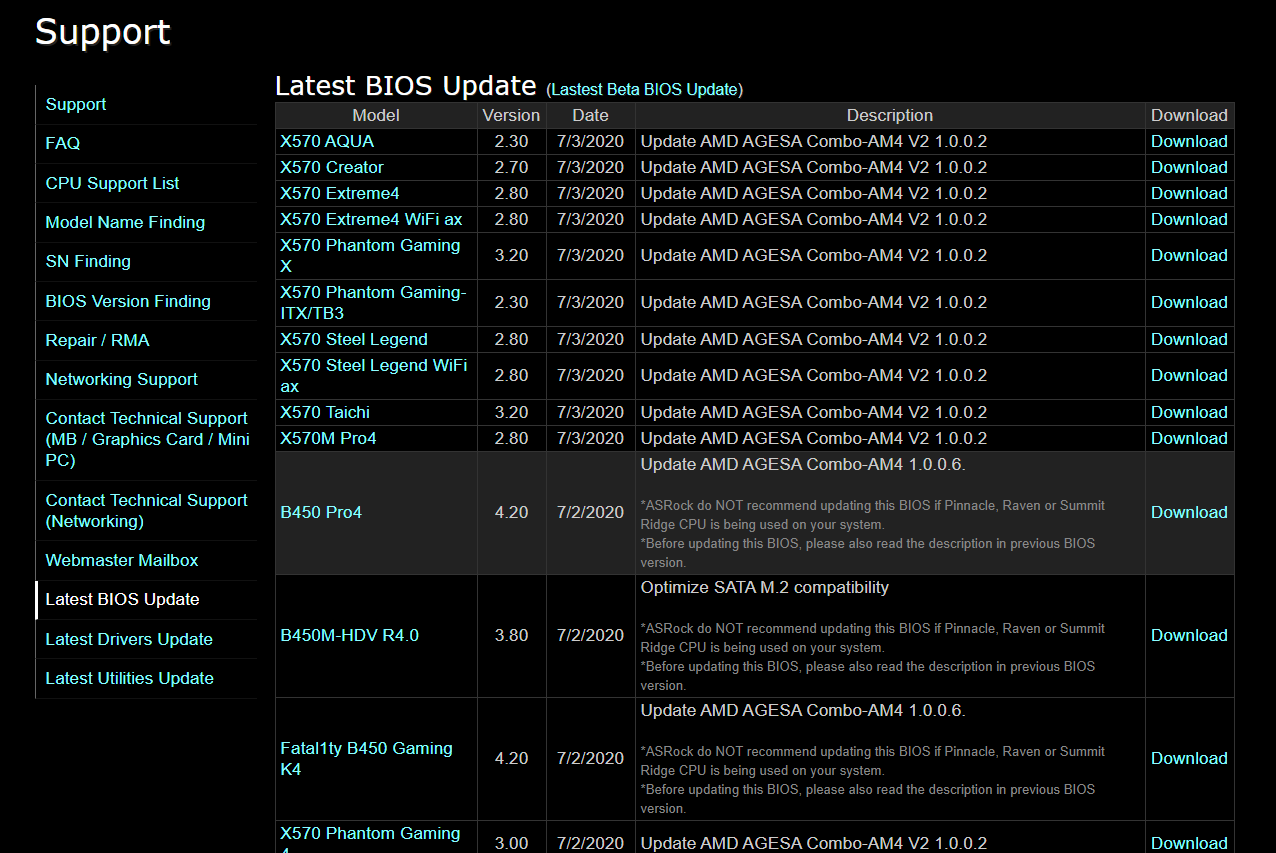Open Lastest Beta BIOS Update link

[x=645, y=89]
